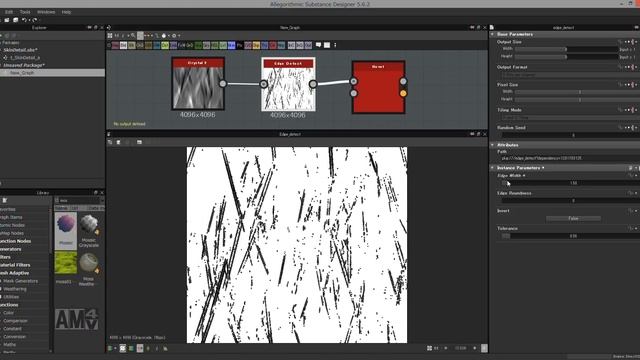Click the fit-to-view icon beside zoom percent
Image resolution: width=640 pixels, height=360 pixels.
(429, 348)
